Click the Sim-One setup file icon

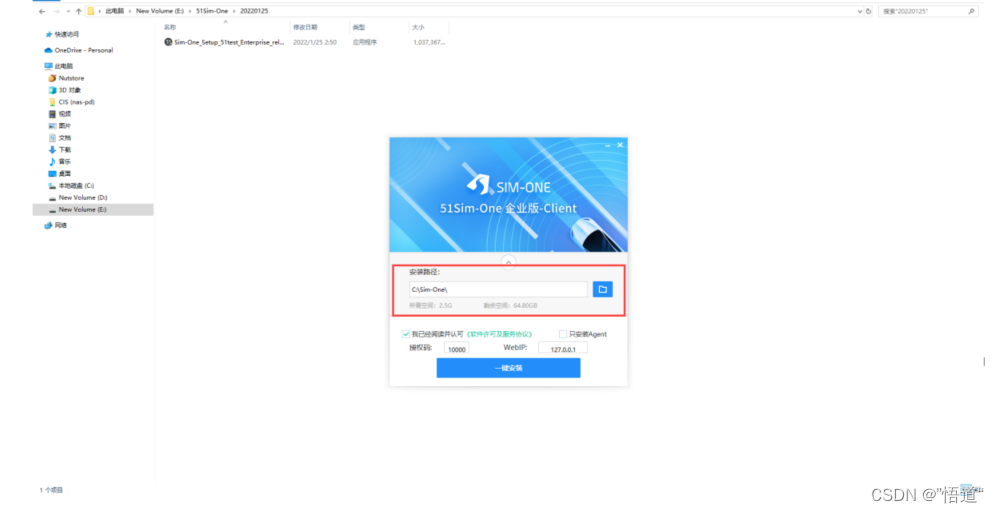(x=168, y=42)
